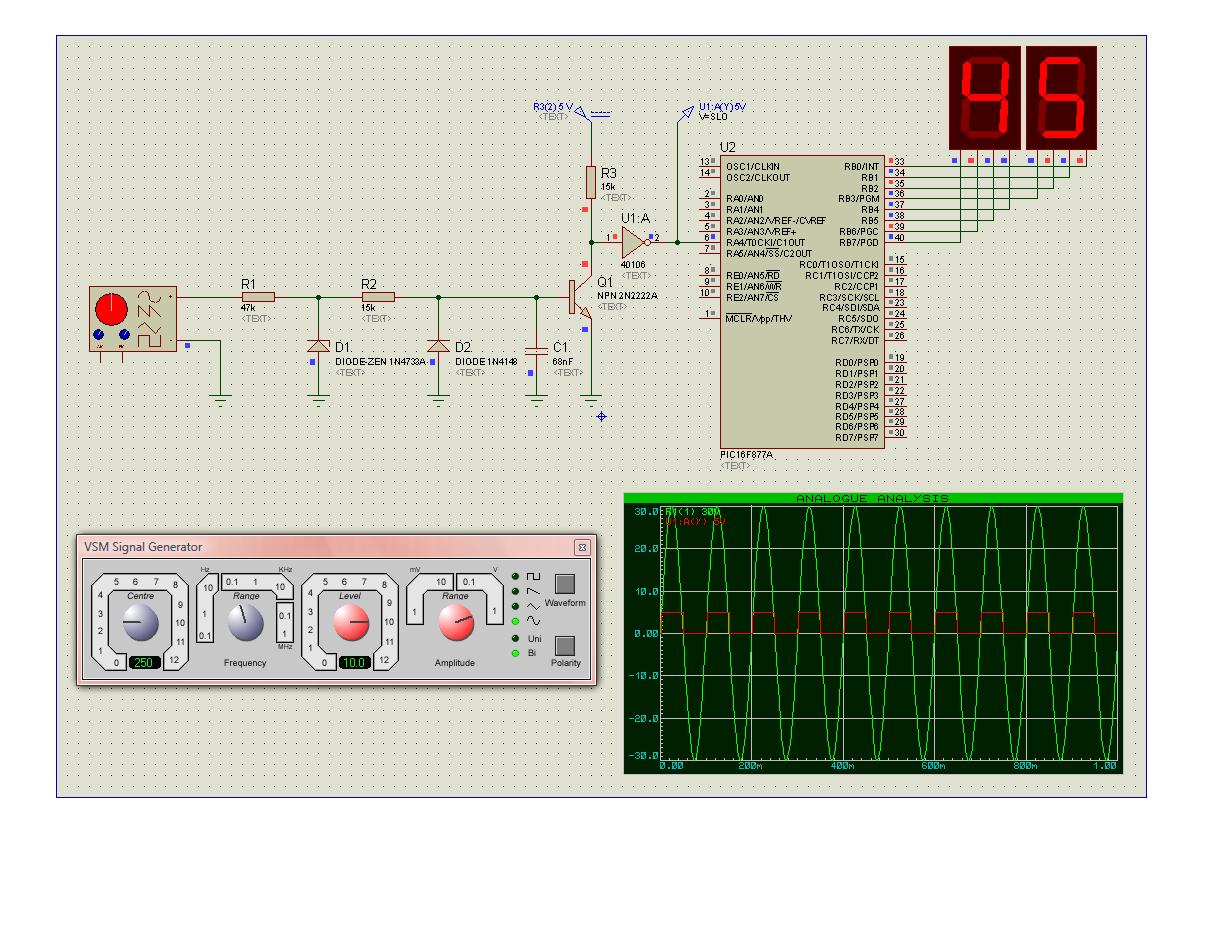The width and height of the screenshot is (1218, 929).
Task: Click the OSC1/CLKIN pin label
Action: coord(752,167)
